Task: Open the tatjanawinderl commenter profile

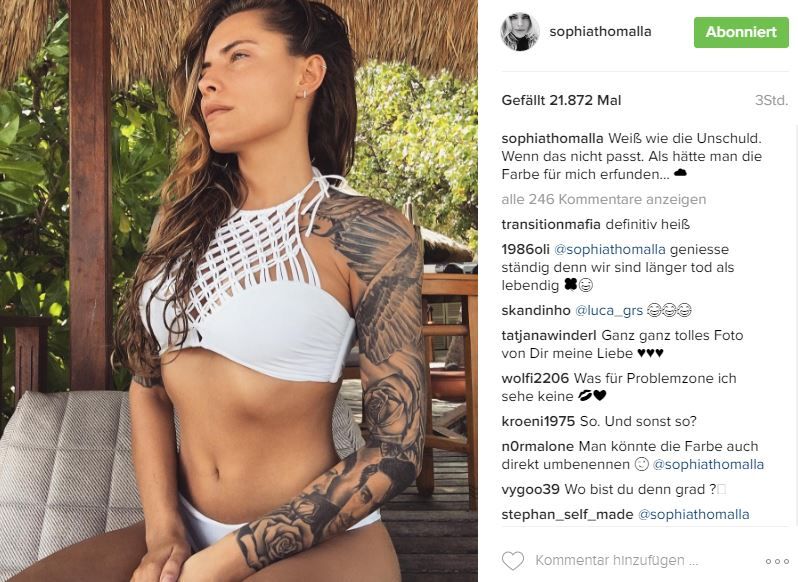Action: coord(549,335)
